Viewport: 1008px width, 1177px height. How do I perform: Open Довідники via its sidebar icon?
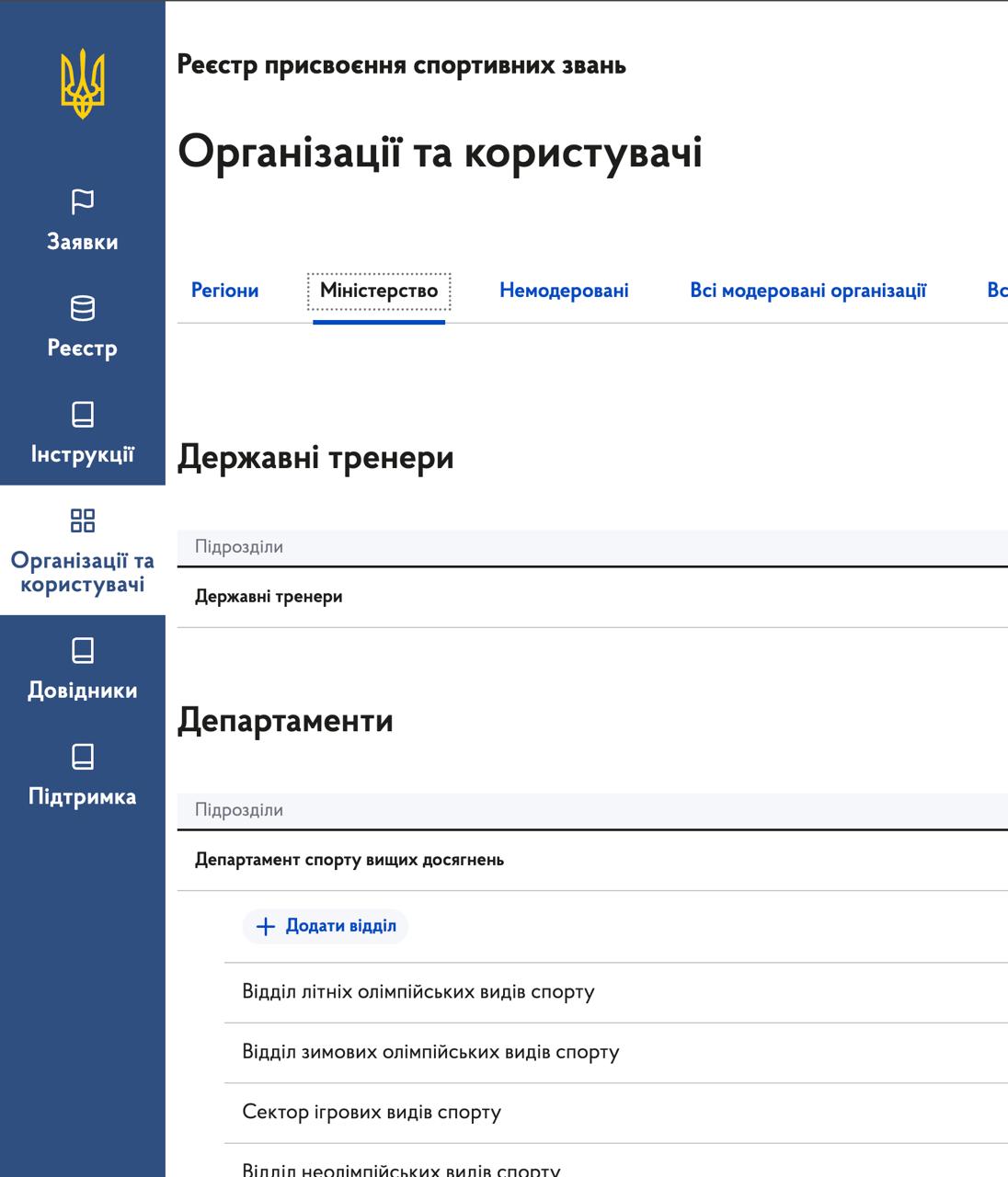tap(85, 652)
